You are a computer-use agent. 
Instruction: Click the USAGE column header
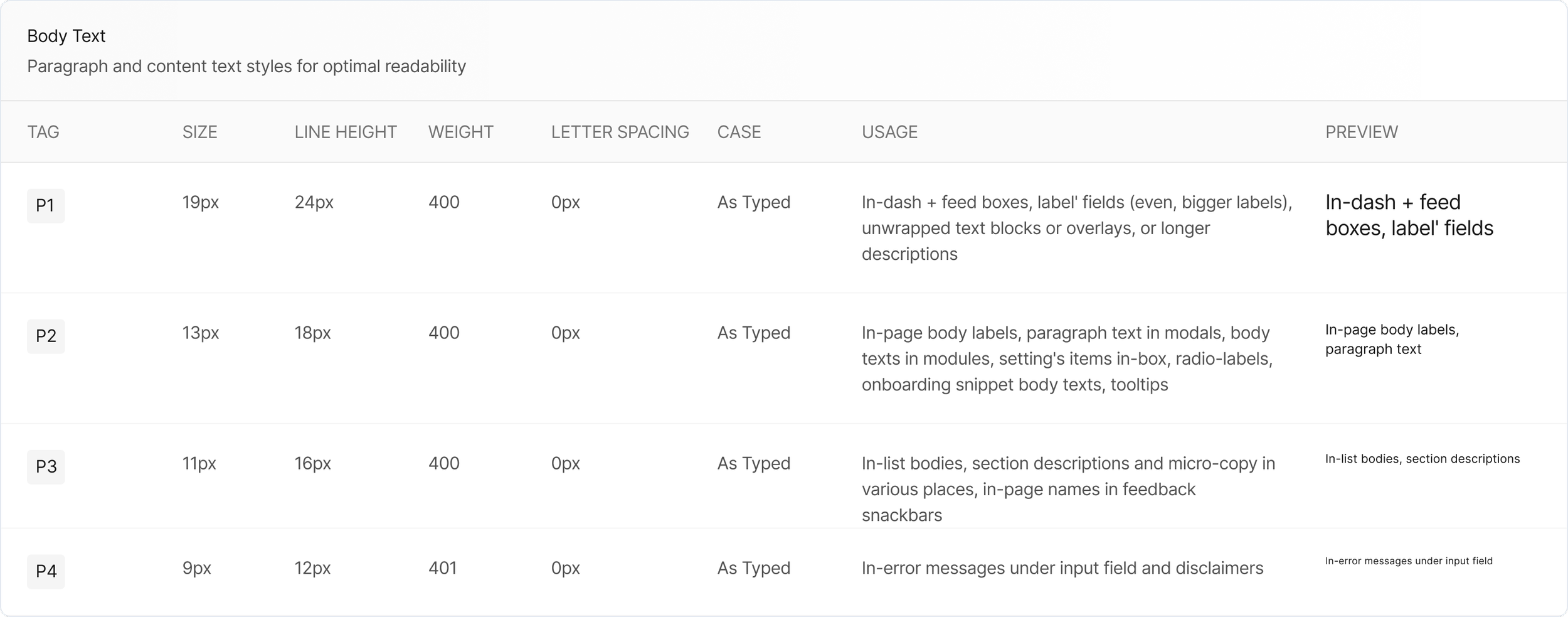[x=889, y=132]
